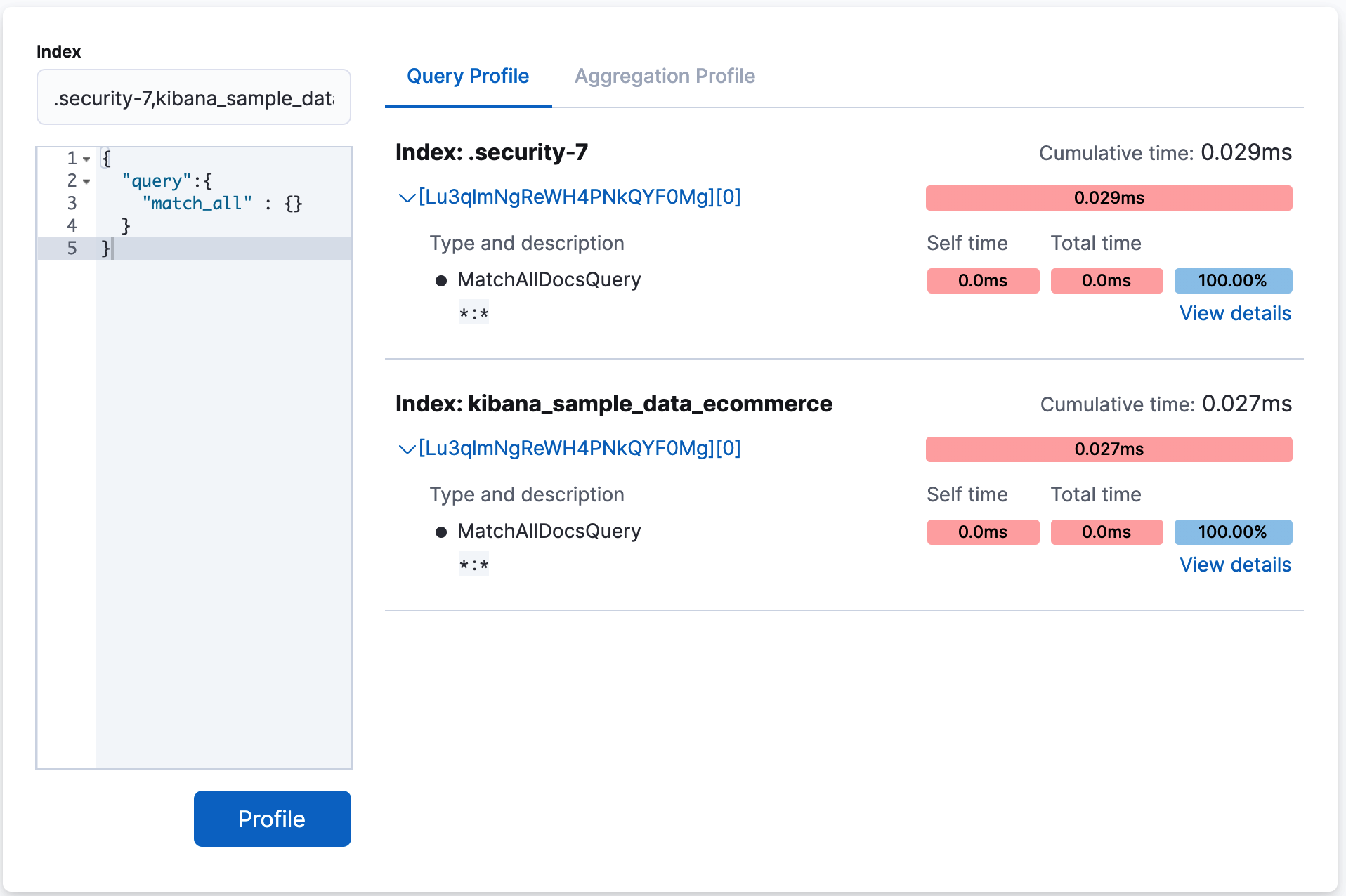
Task: Click the ecommerce index shard ID link
Action: (580, 449)
